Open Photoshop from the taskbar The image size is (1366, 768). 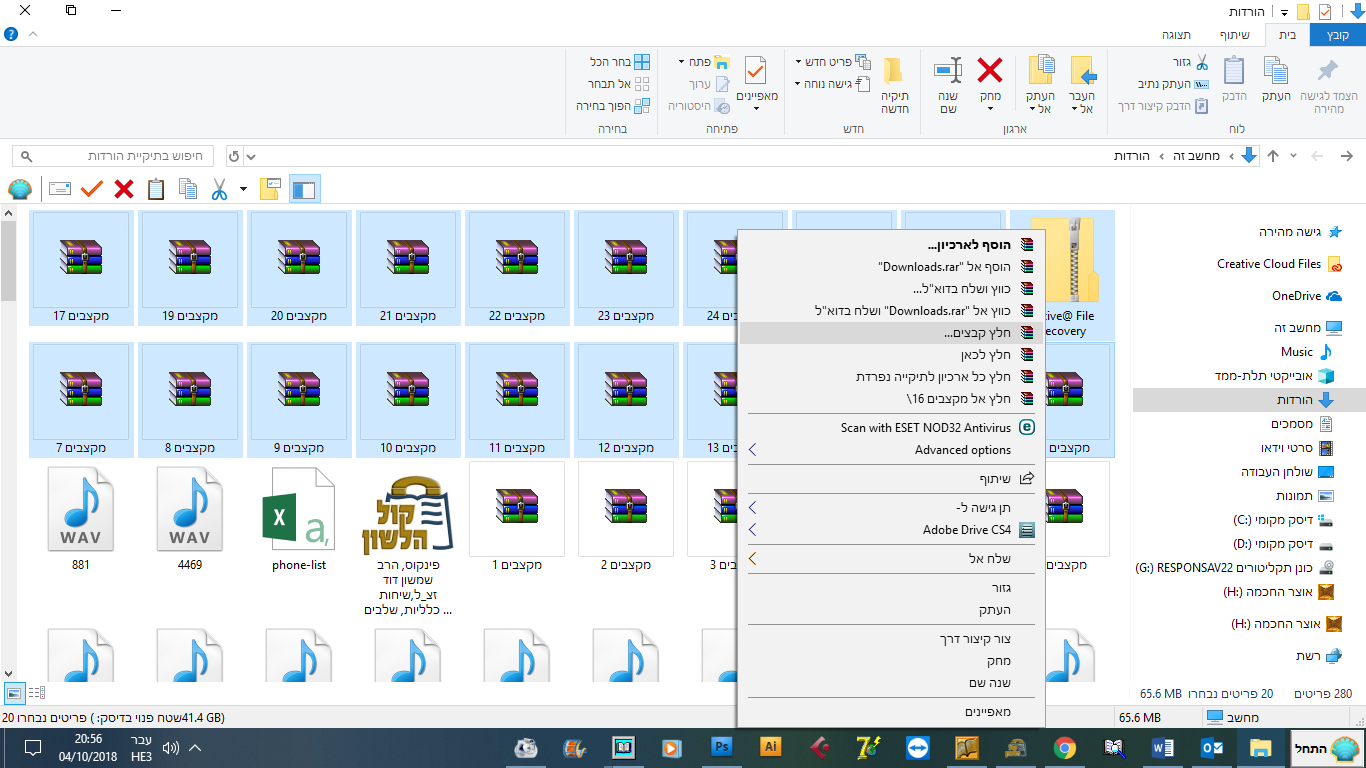click(x=721, y=747)
